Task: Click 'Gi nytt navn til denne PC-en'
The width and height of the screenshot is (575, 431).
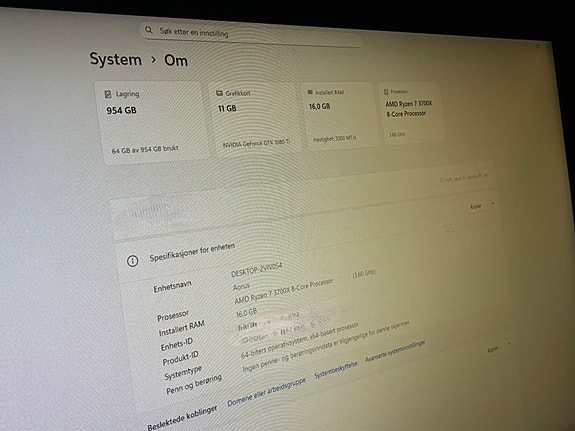Action: [464, 179]
